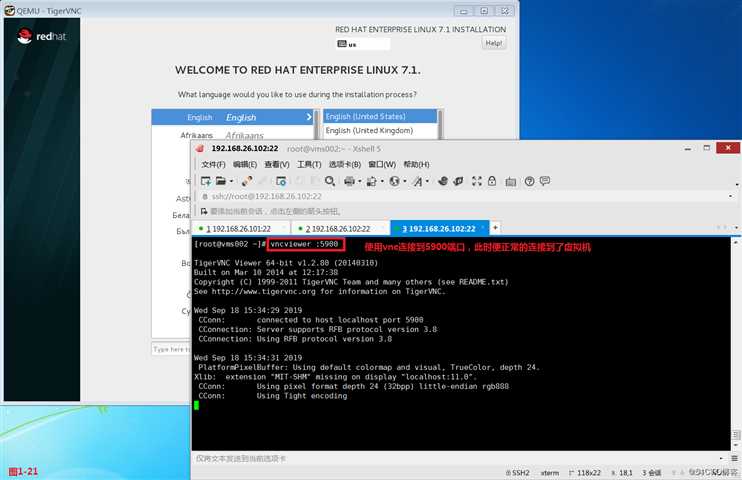
Task: Click the Xftp launch icon
Action: pyautogui.click(x=443, y=181)
